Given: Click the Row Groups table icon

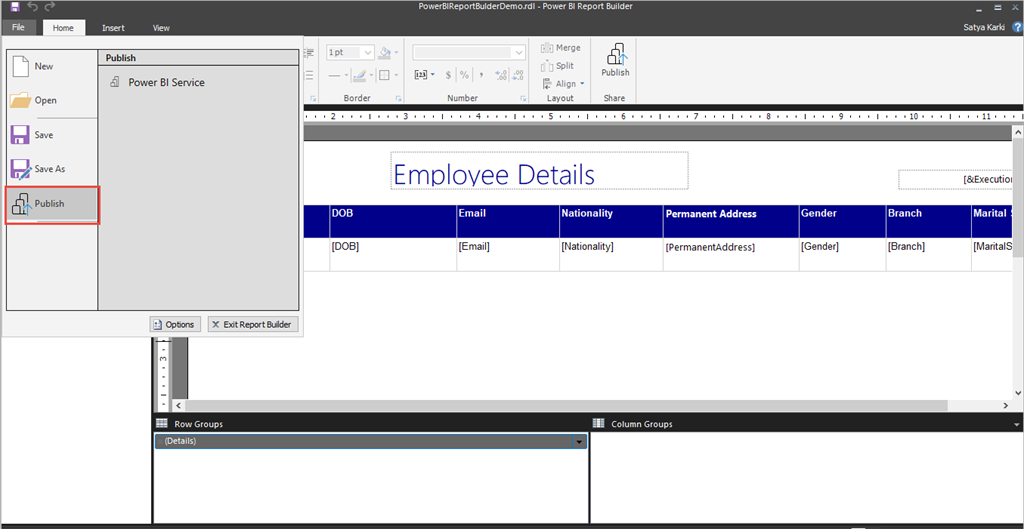Looking at the screenshot, I should [162, 423].
